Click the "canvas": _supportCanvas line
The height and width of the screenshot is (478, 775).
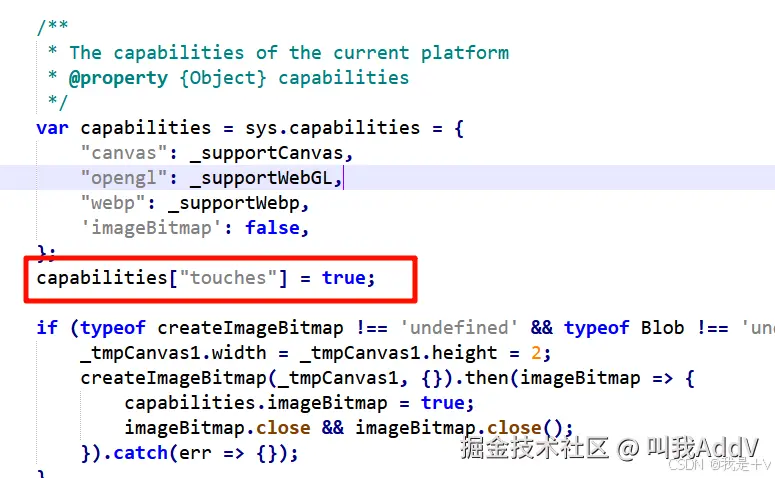coord(217,153)
